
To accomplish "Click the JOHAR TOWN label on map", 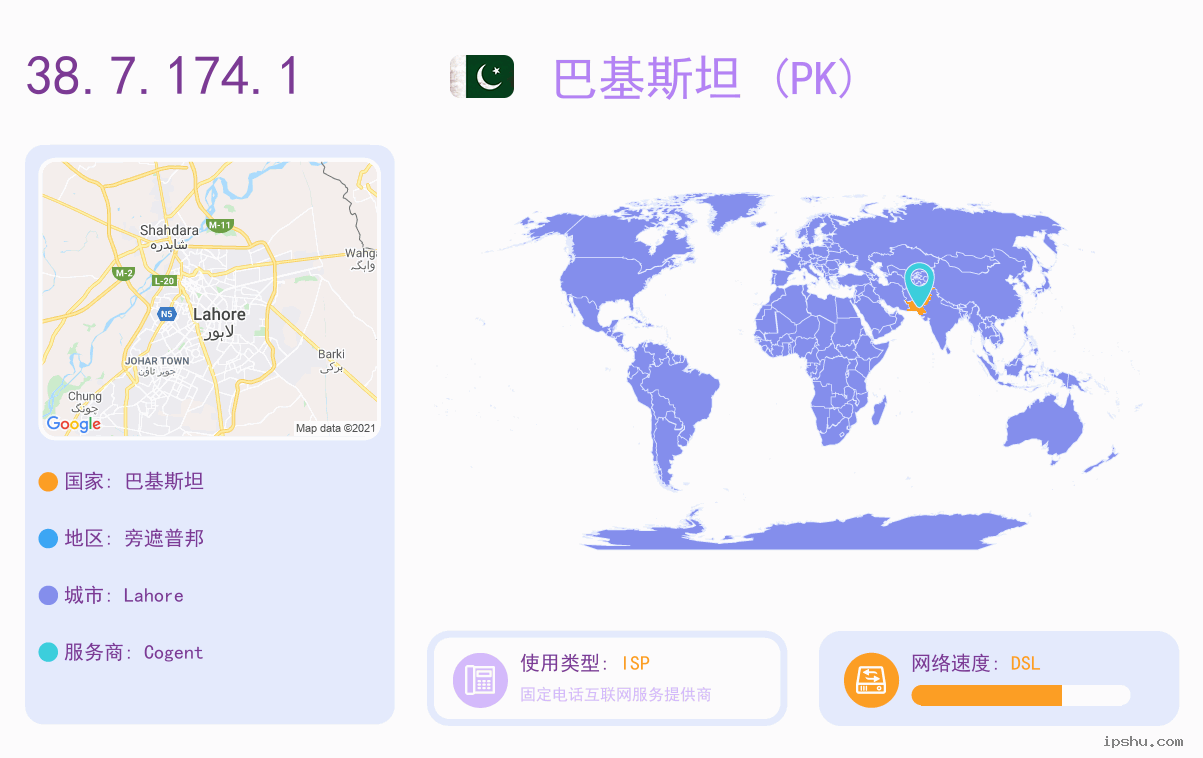I will click(x=157, y=361).
